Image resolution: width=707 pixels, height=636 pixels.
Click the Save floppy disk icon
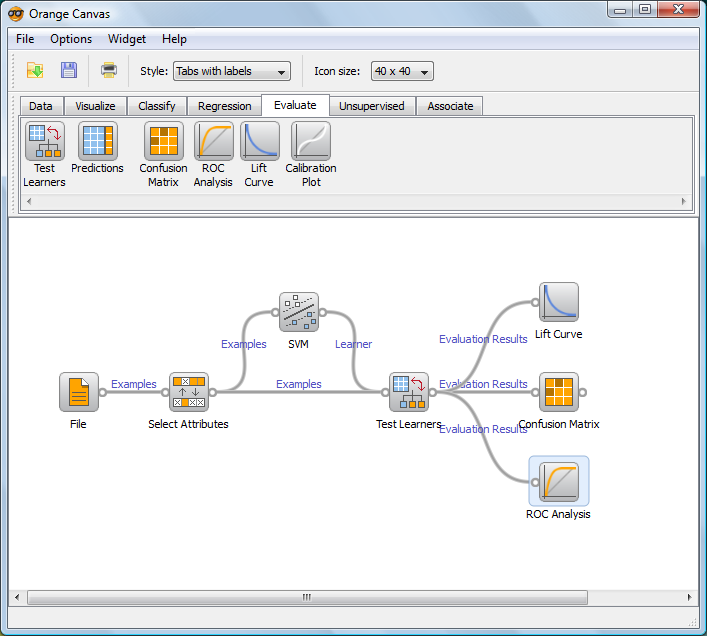[x=69, y=70]
